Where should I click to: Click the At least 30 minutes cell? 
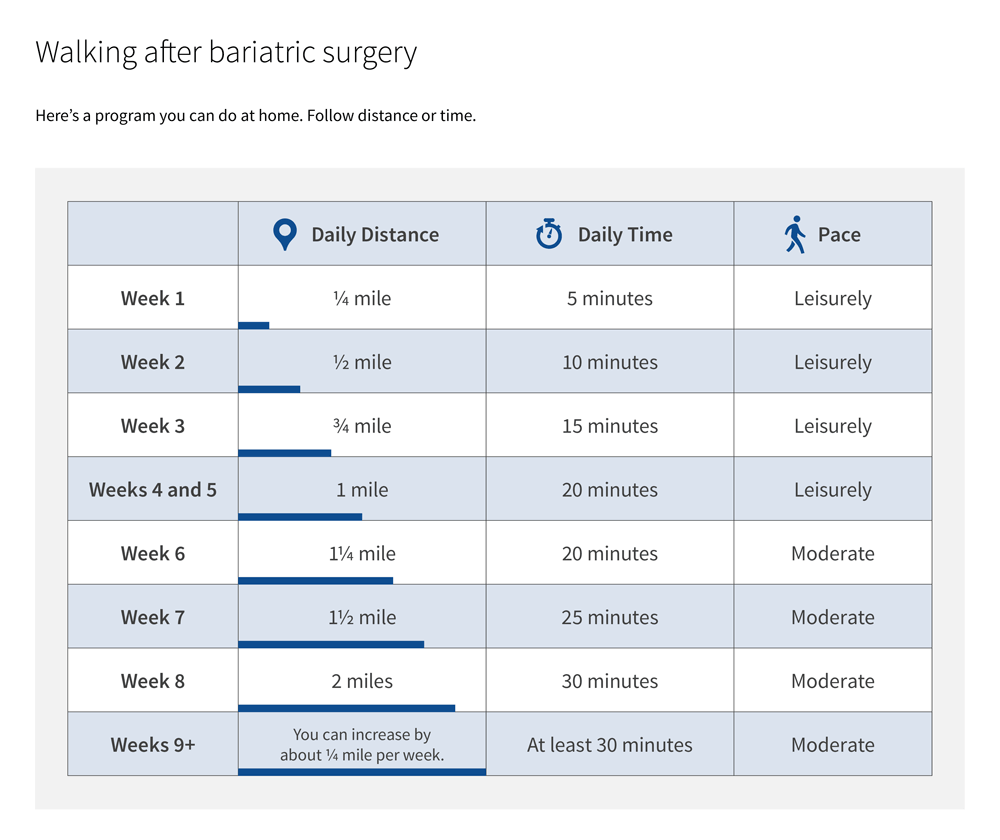click(610, 745)
